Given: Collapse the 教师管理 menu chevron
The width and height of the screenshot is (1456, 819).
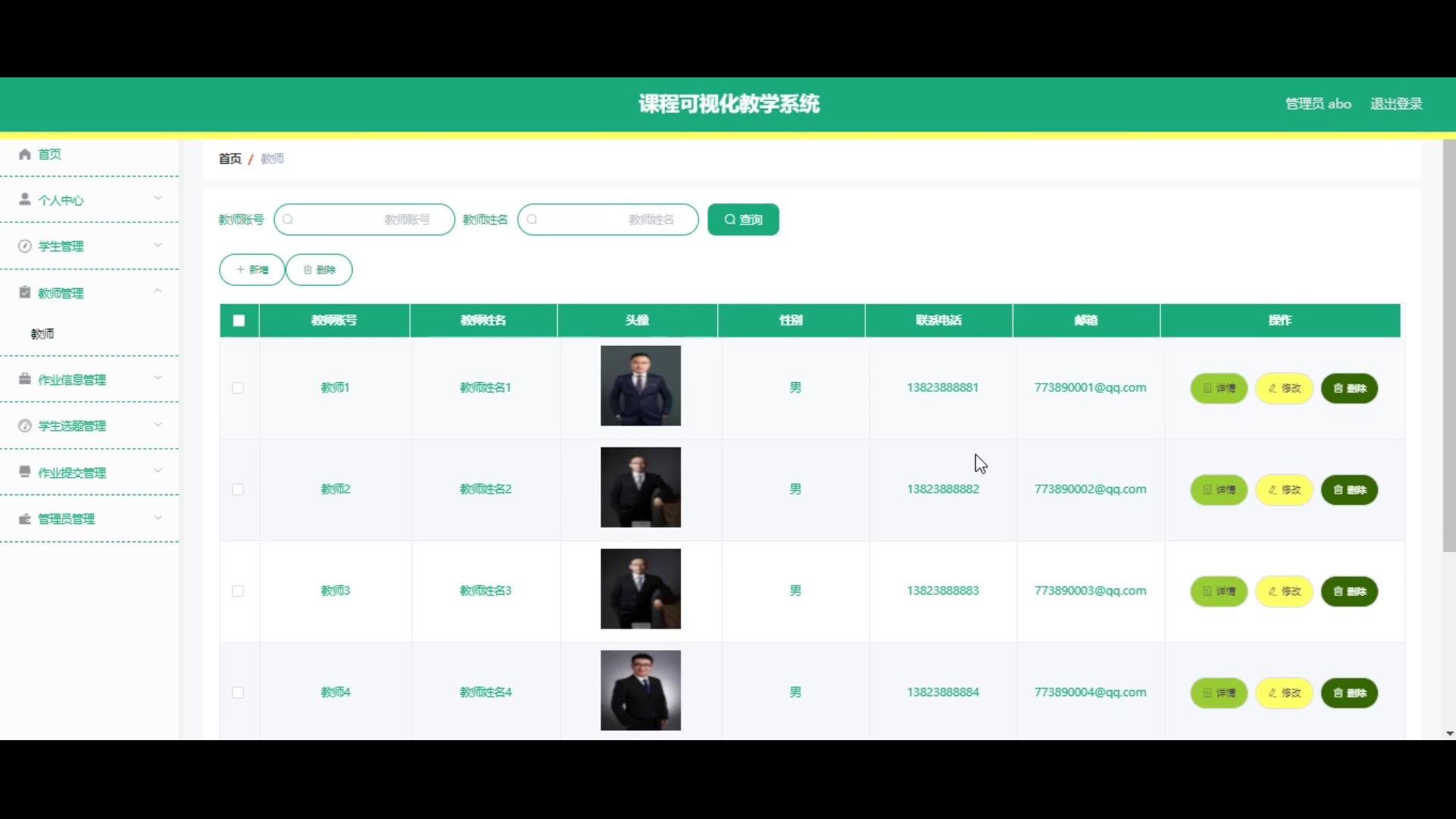Looking at the screenshot, I should pos(158,291).
